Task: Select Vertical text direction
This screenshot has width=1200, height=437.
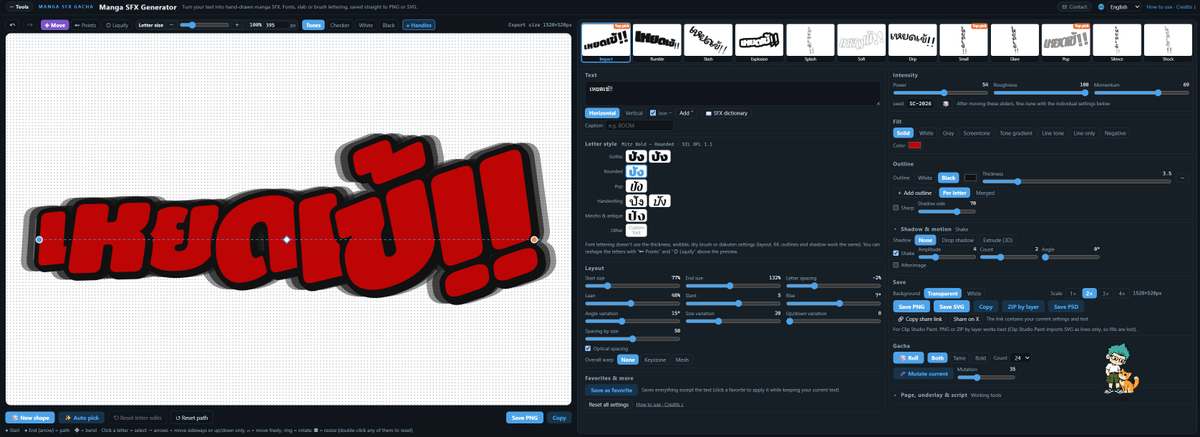Action: click(x=634, y=113)
